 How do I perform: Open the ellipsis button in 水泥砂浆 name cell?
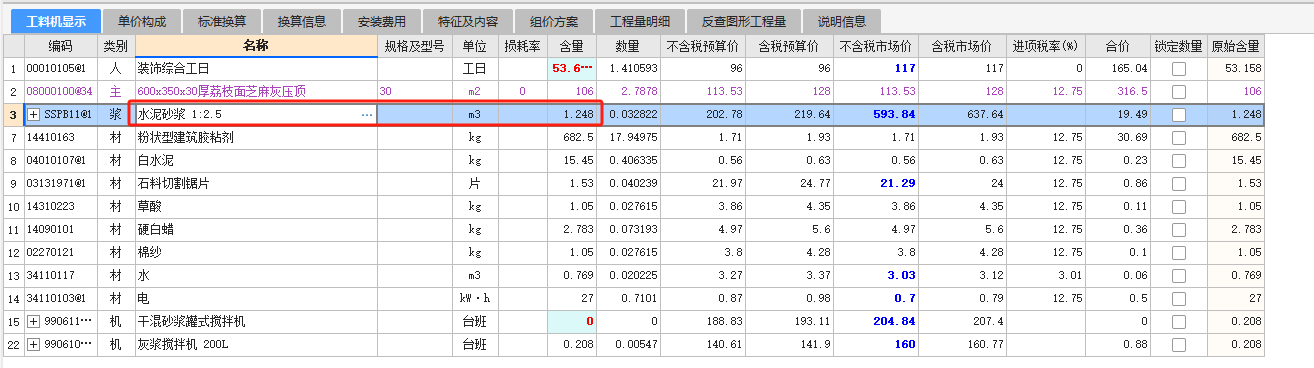click(367, 115)
